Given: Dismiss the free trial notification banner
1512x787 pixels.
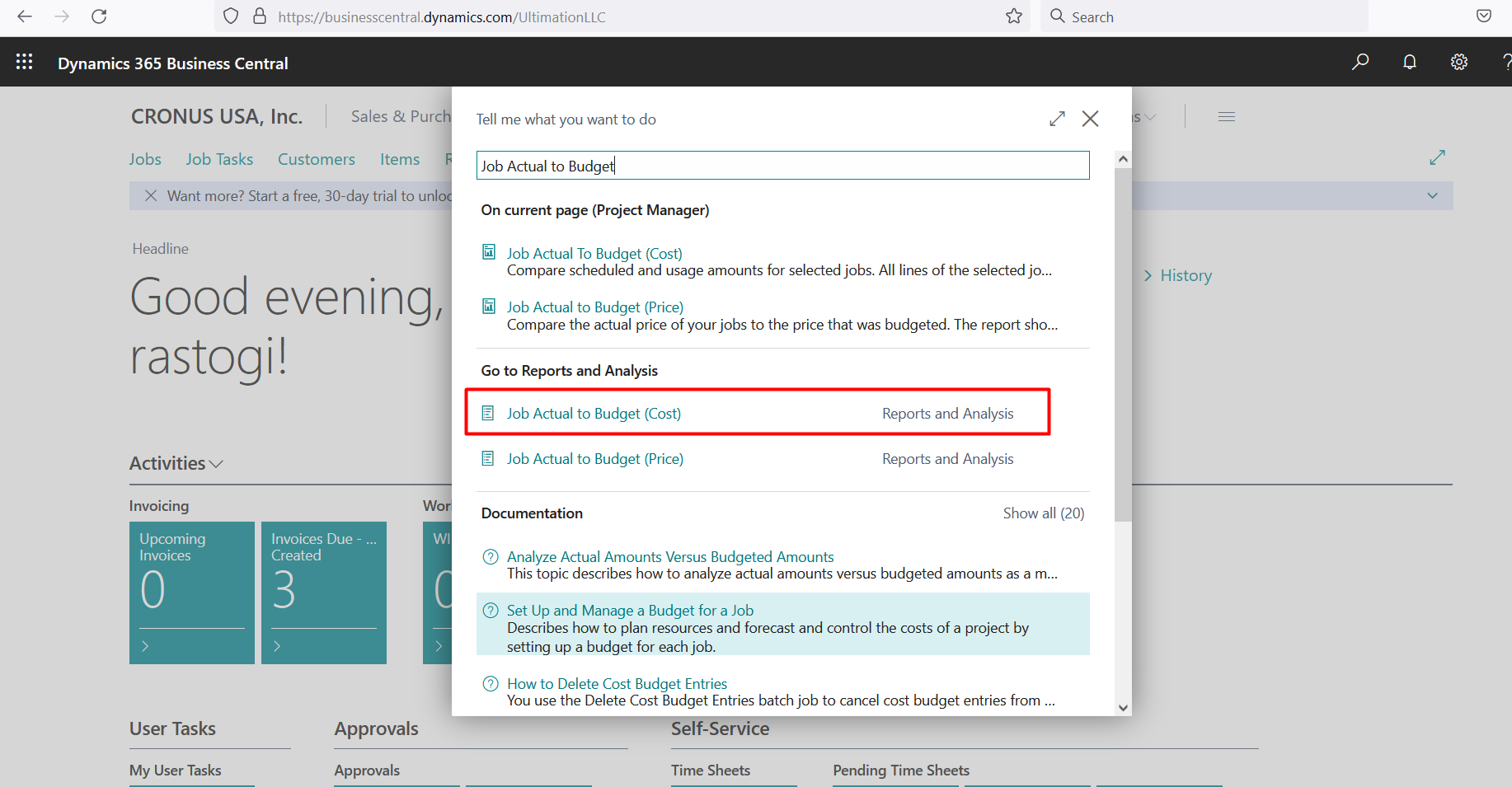Looking at the screenshot, I should (151, 196).
